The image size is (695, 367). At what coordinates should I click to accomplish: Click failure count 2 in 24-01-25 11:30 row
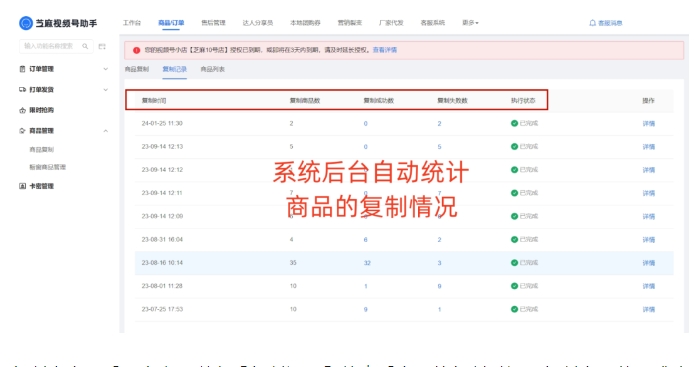click(439, 124)
